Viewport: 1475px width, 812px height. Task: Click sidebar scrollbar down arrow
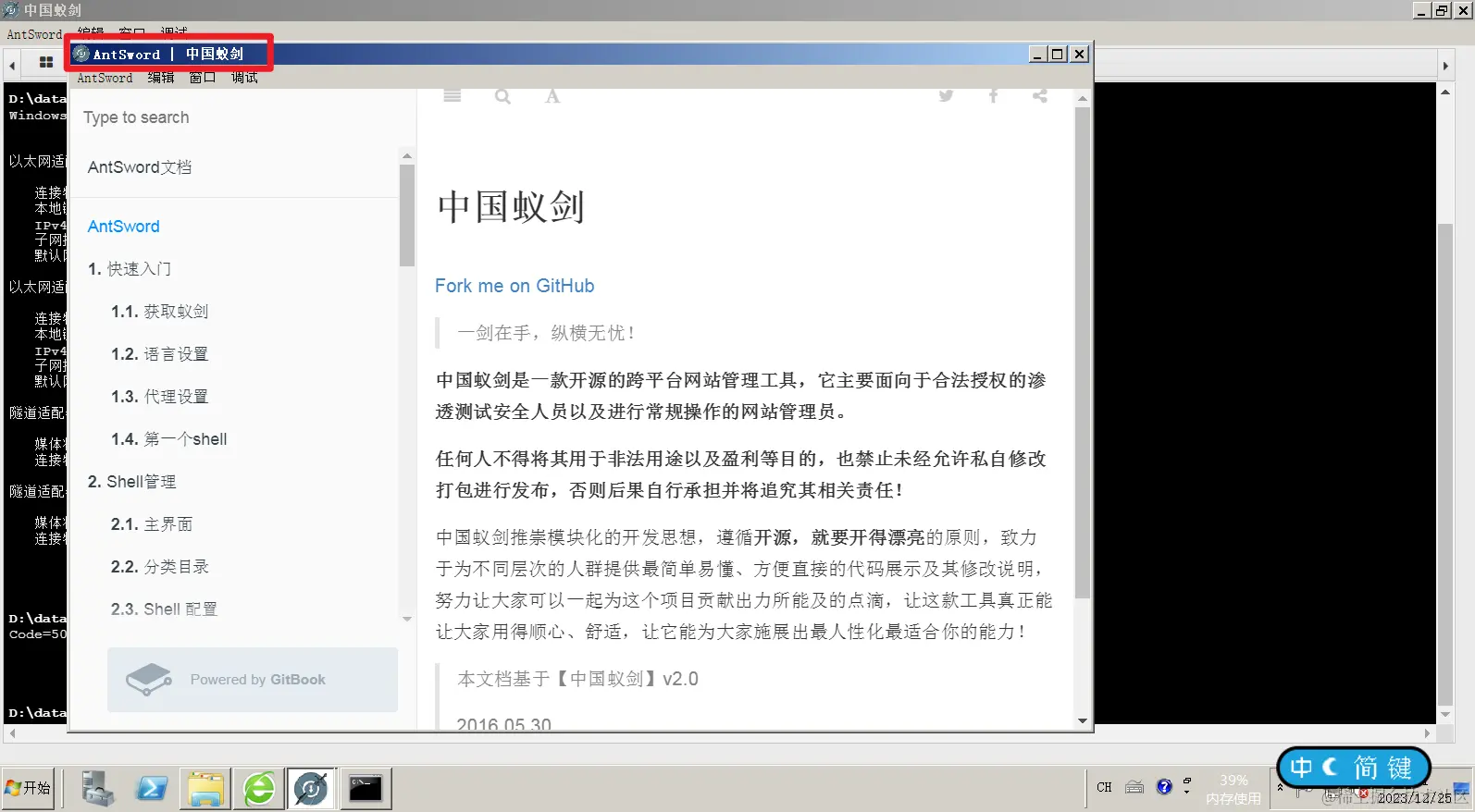406,619
